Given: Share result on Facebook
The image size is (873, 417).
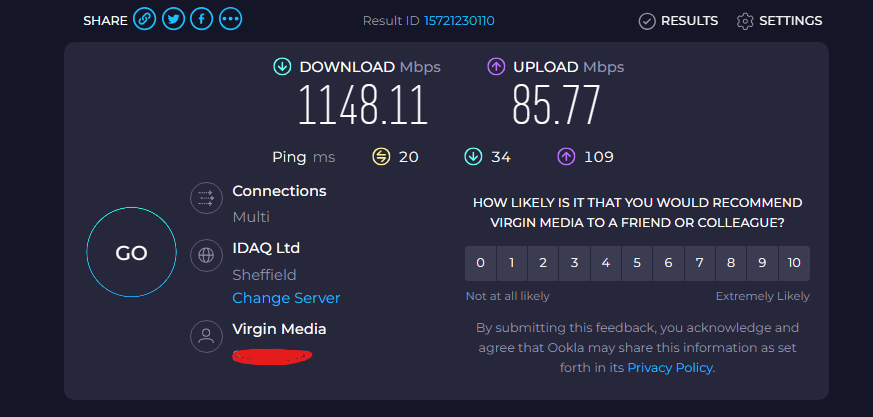Looking at the screenshot, I should pyautogui.click(x=202, y=20).
